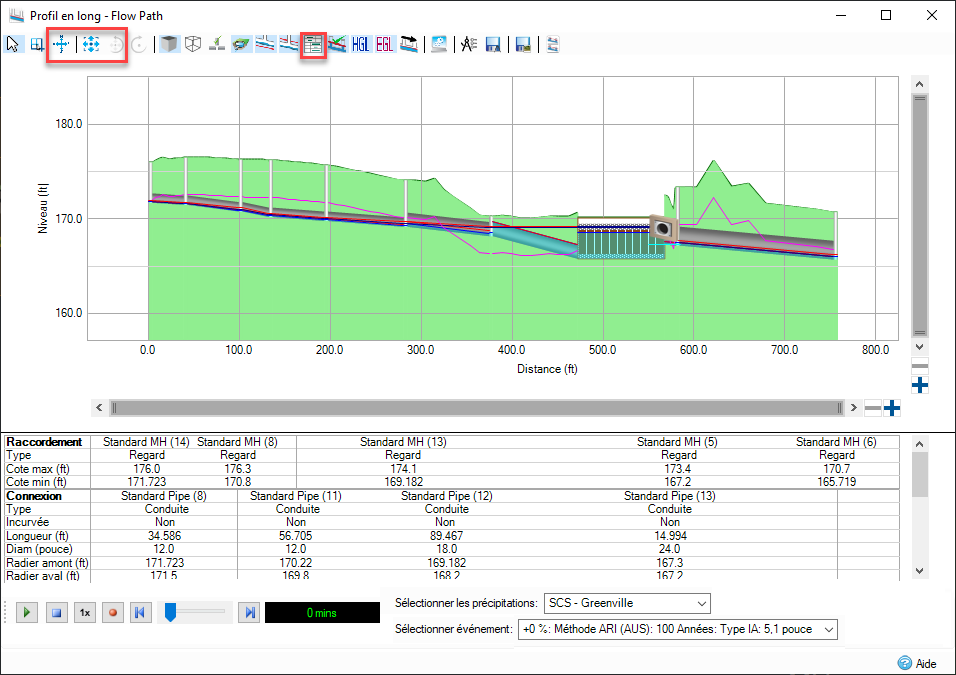The height and width of the screenshot is (675, 956).
Task: Choose the pan tool
Action: [x=62, y=45]
